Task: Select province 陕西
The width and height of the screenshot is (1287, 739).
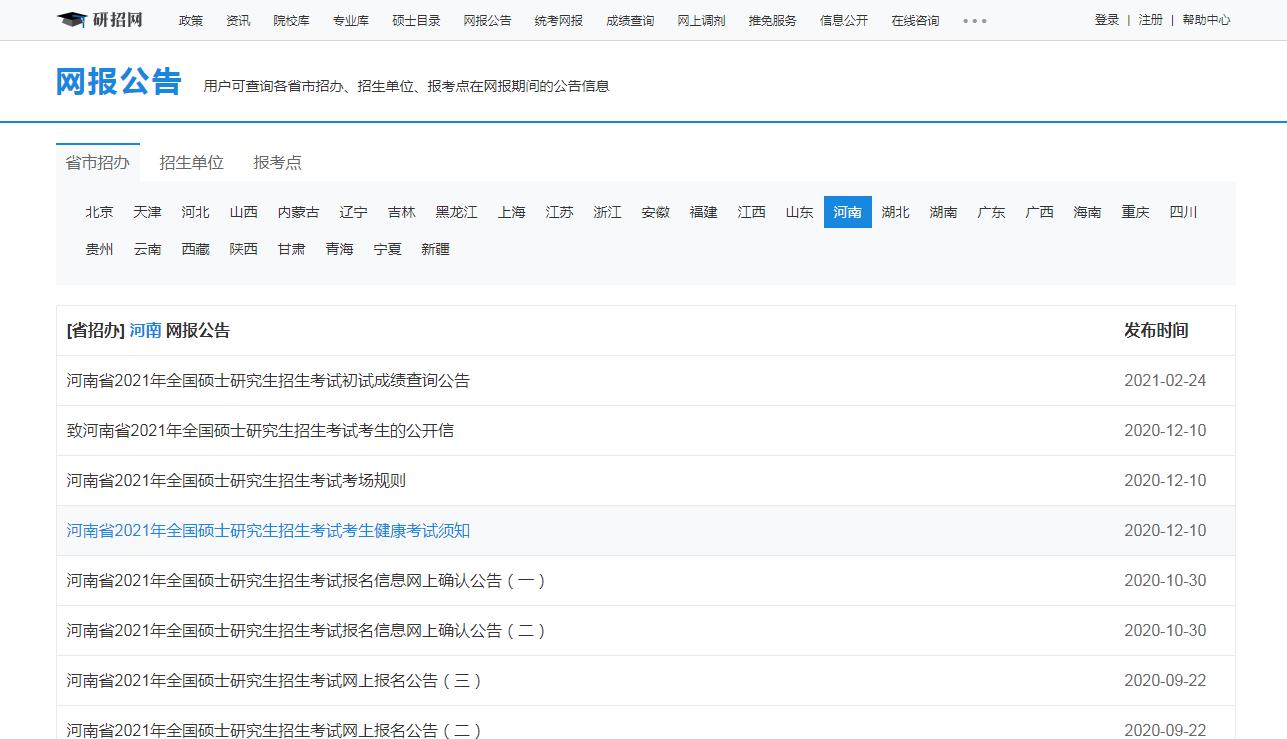Action: click(x=243, y=249)
